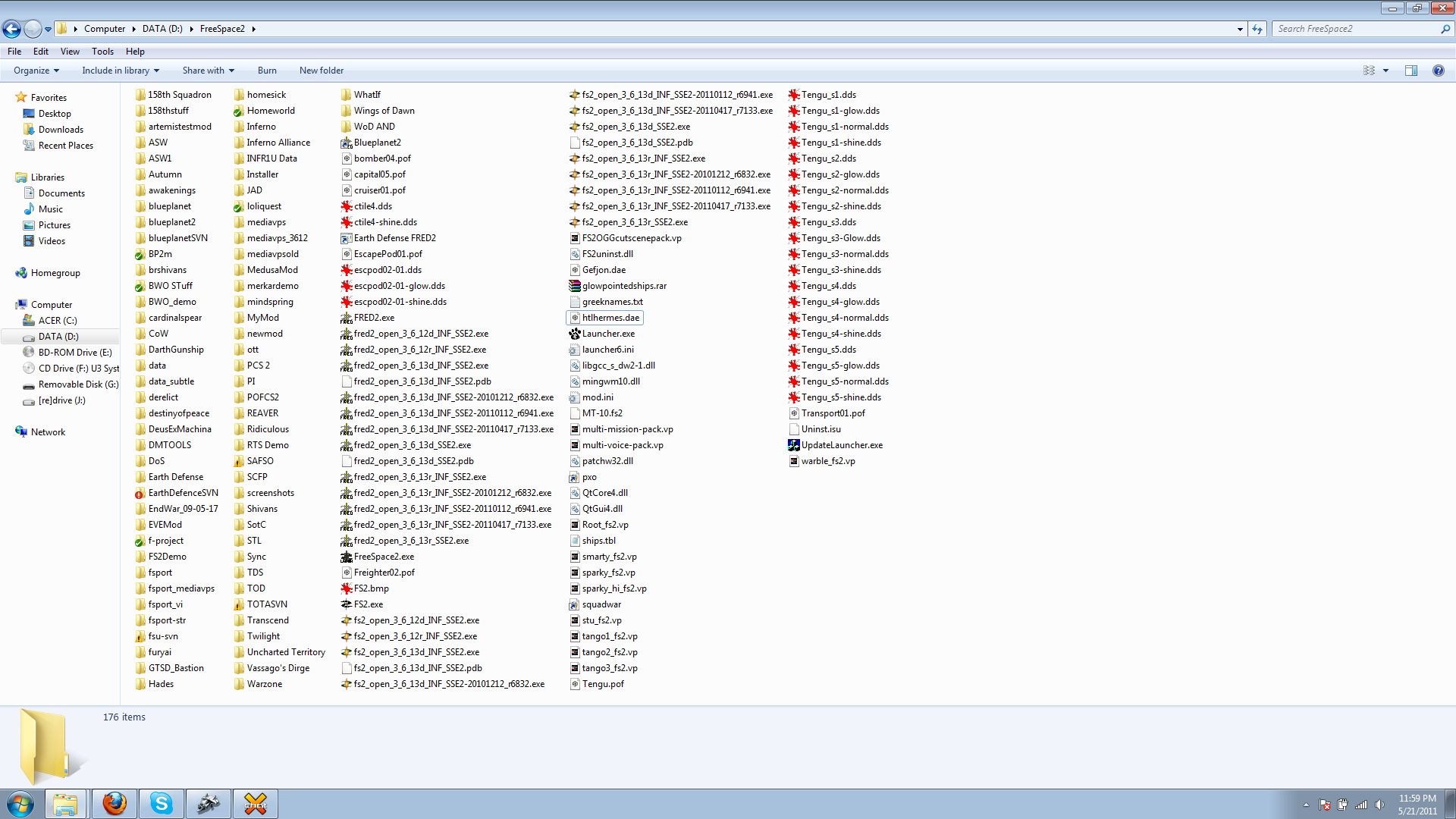Open the Edit menu
Screen dimensions: 1456x819
point(41,52)
